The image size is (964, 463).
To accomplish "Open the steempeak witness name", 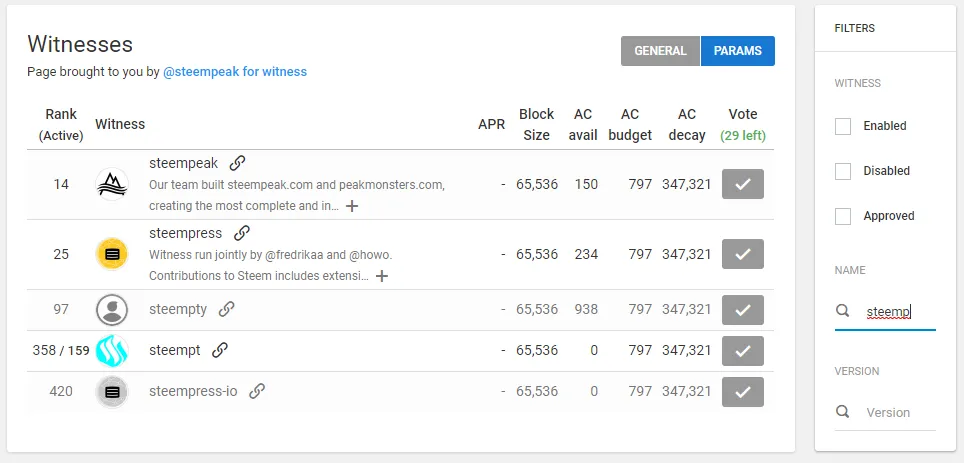I will [183, 163].
